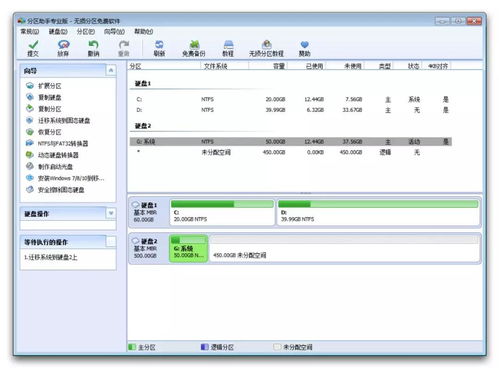Select the 450.00GB 未分配空间 block
499x368 pixels.
(x=345, y=248)
